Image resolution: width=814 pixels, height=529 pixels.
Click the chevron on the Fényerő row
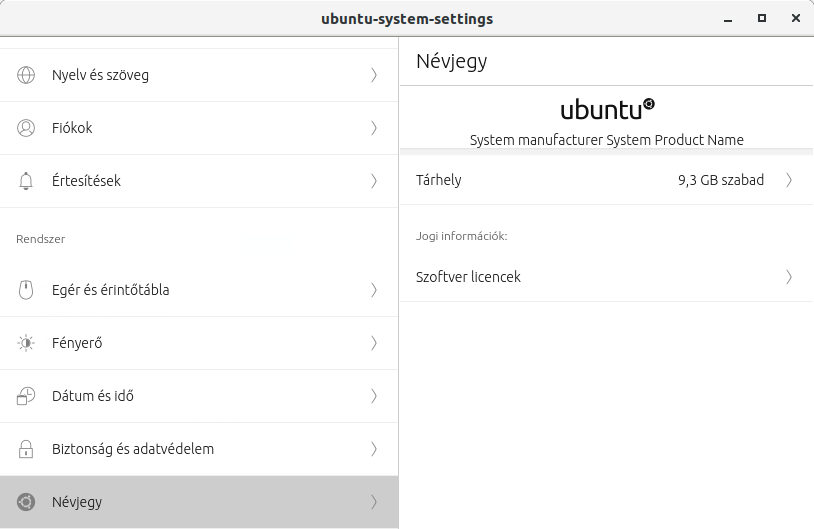click(374, 343)
